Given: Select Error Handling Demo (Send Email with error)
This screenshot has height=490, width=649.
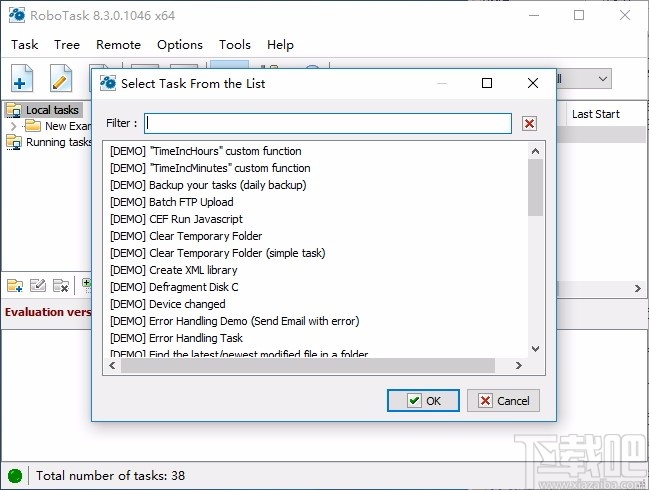Looking at the screenshot, I should click(x=235, y=321).
